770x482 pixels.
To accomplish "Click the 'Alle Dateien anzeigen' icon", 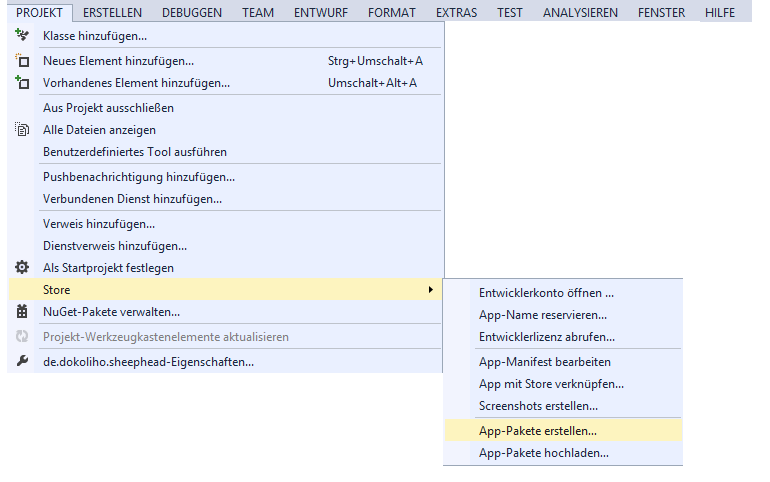I will click(23, 130).
